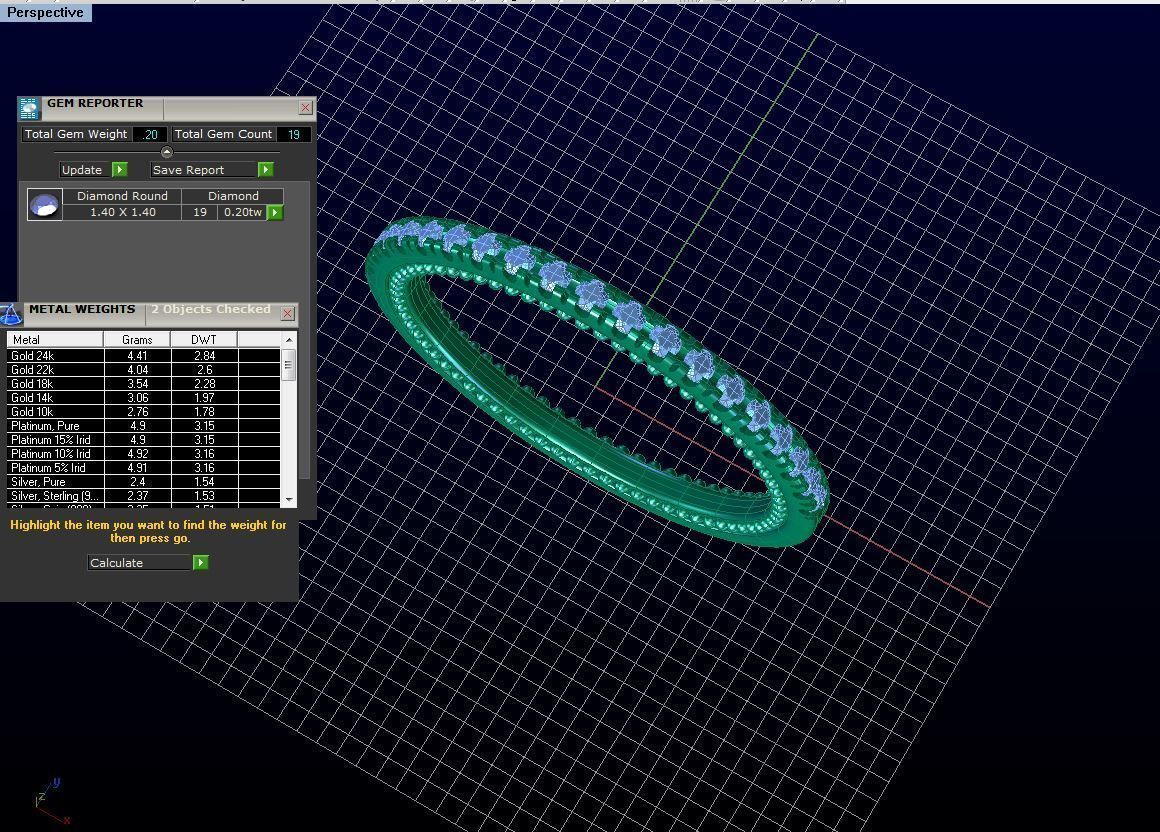Click the round diamond gem thumbnail
1160x832 pixels.
[x=44, y=204]
